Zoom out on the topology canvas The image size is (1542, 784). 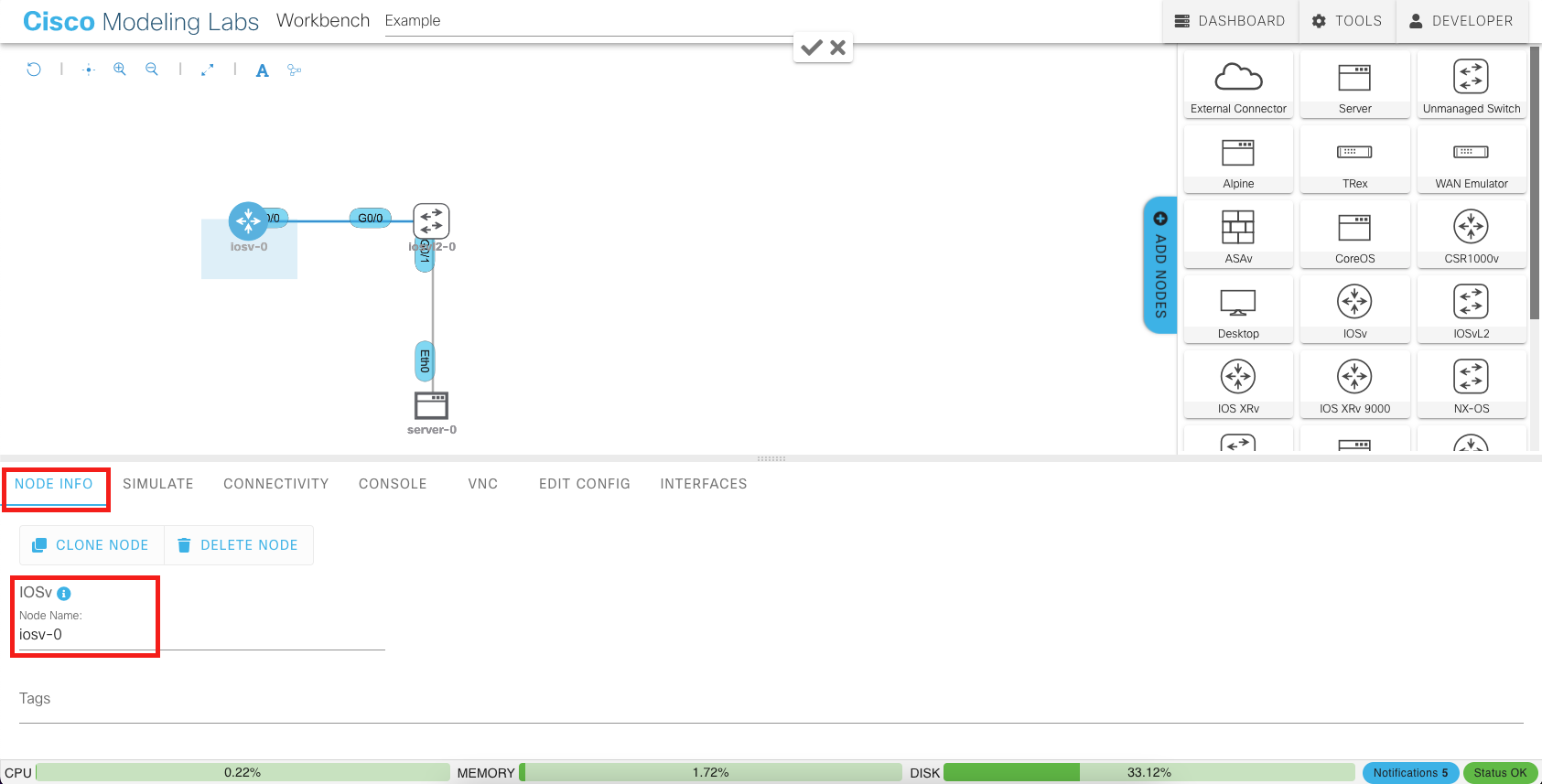[152, 69]
